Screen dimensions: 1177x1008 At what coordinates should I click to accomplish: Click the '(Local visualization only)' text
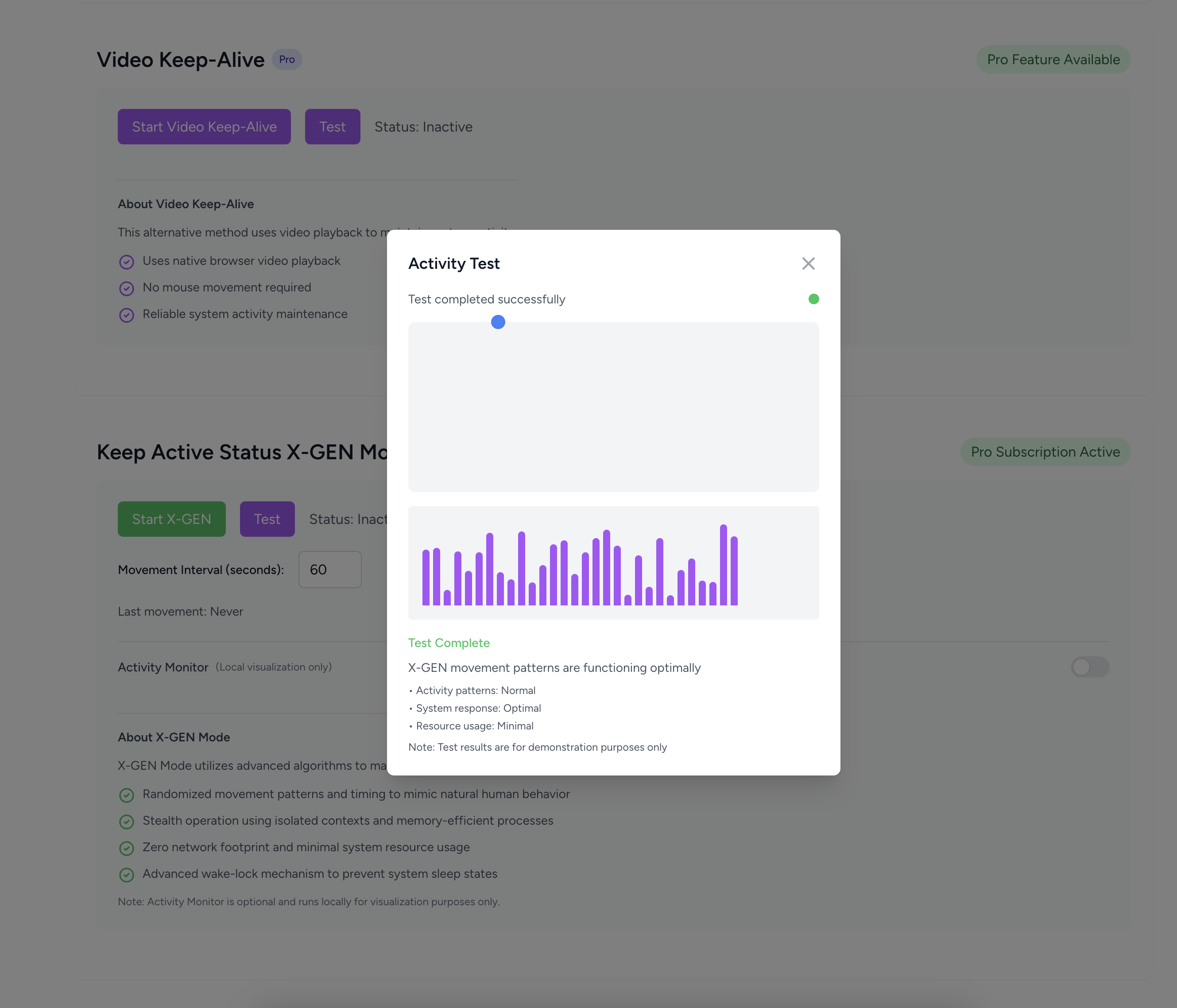point(274,667)
